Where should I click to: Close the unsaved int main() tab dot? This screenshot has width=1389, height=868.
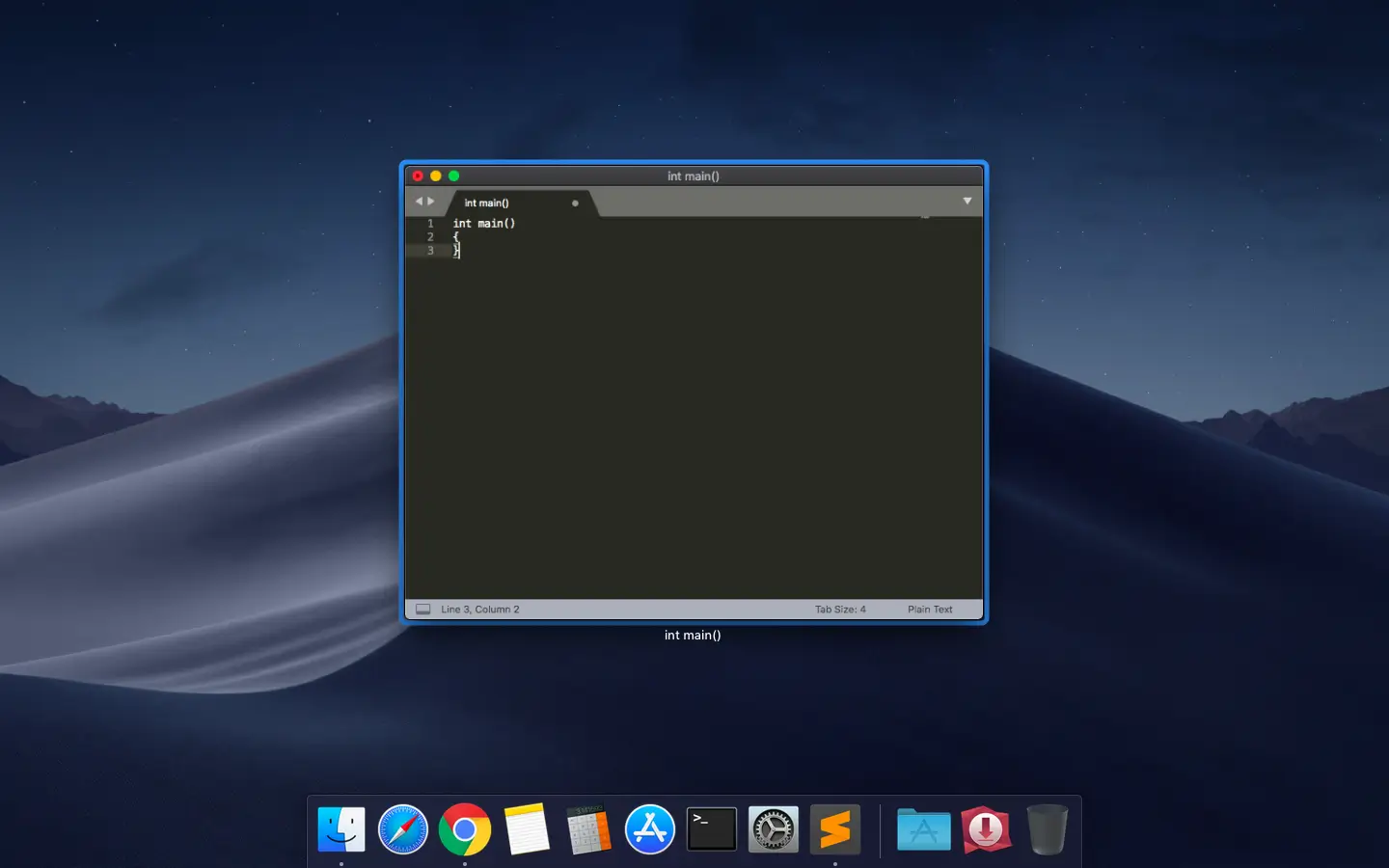(x=575, y=203)
